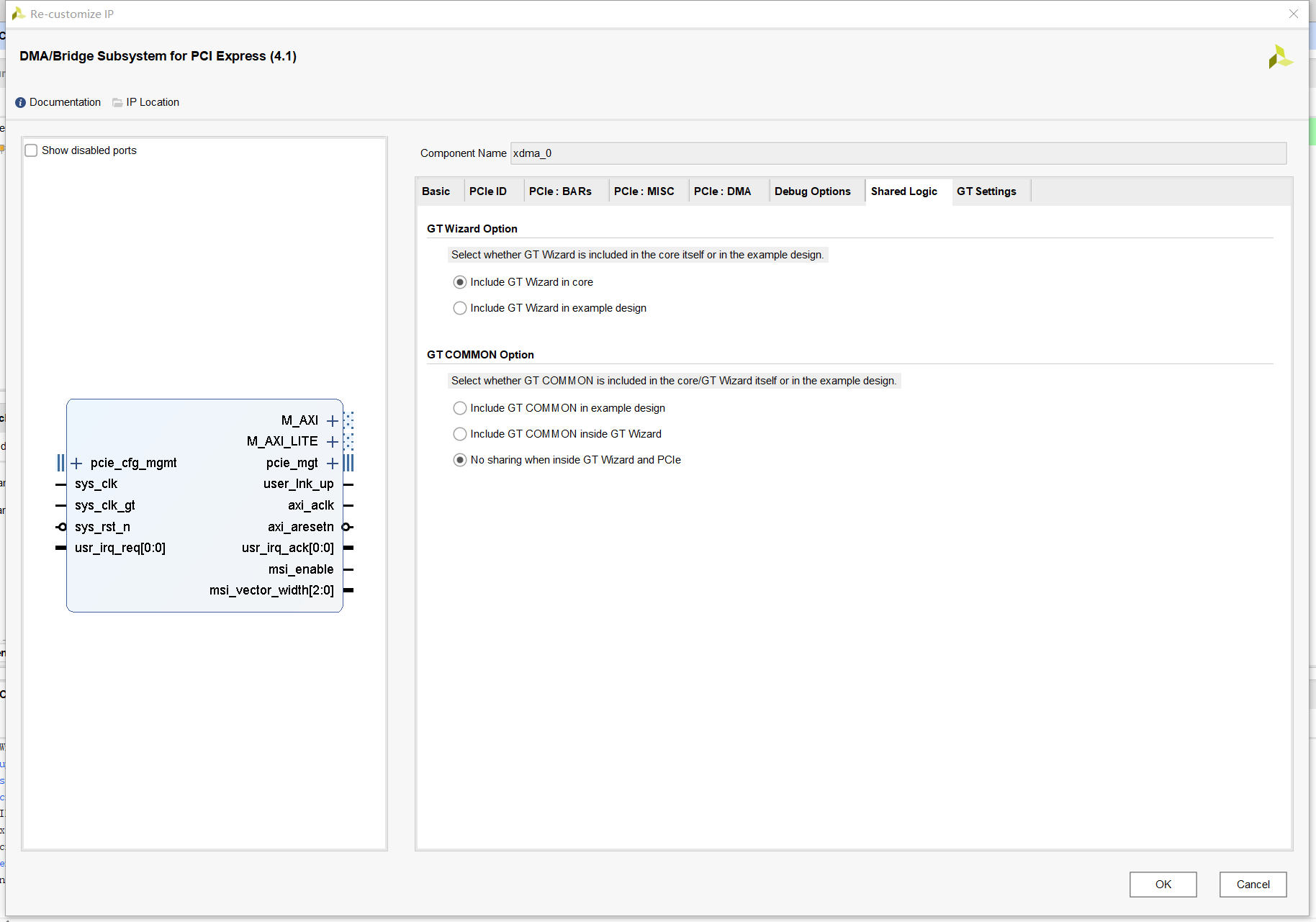Click the Xilinx logo in header
The height and width of the screenshot is (922, 1316).
point(1280,57)
